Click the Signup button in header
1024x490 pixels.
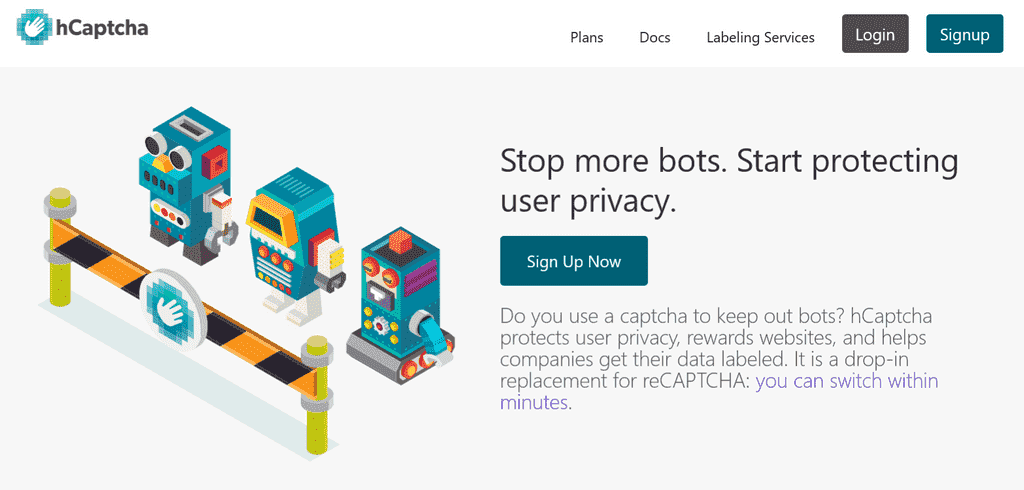point(965,34)
